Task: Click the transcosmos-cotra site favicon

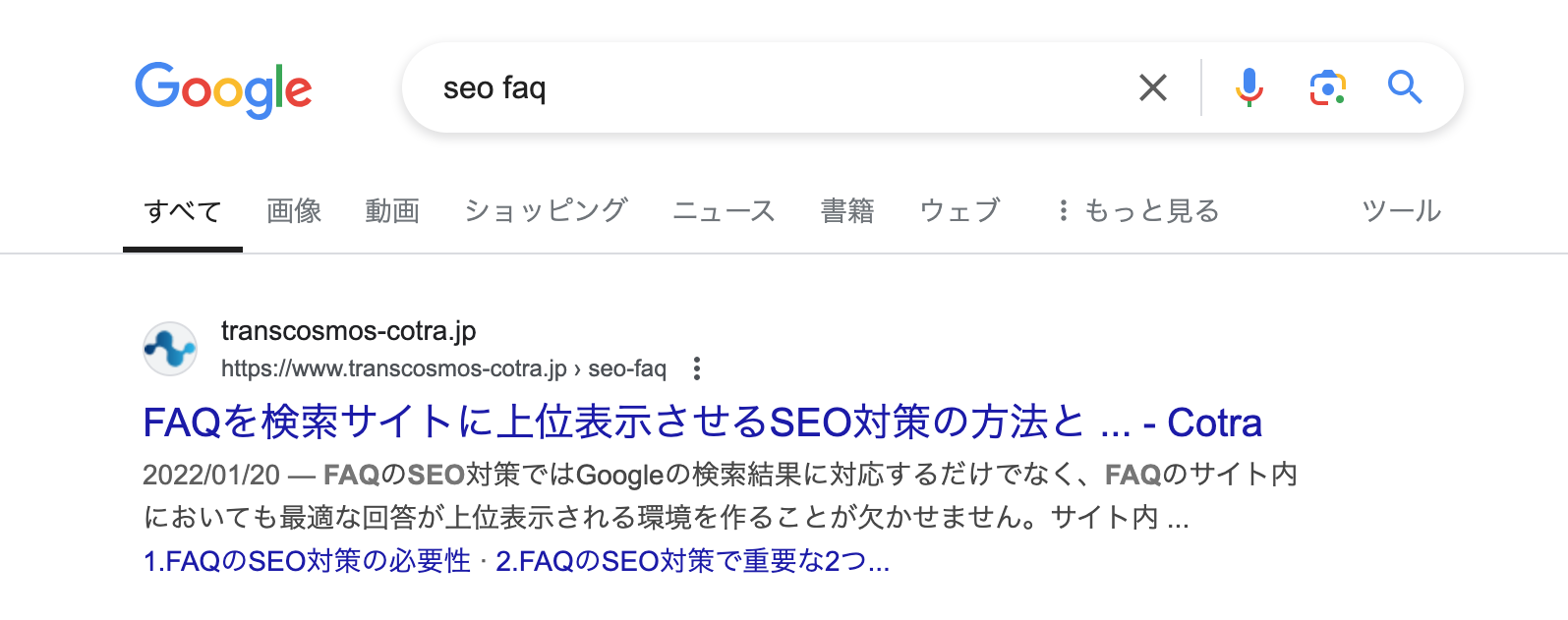Action: 170,349
